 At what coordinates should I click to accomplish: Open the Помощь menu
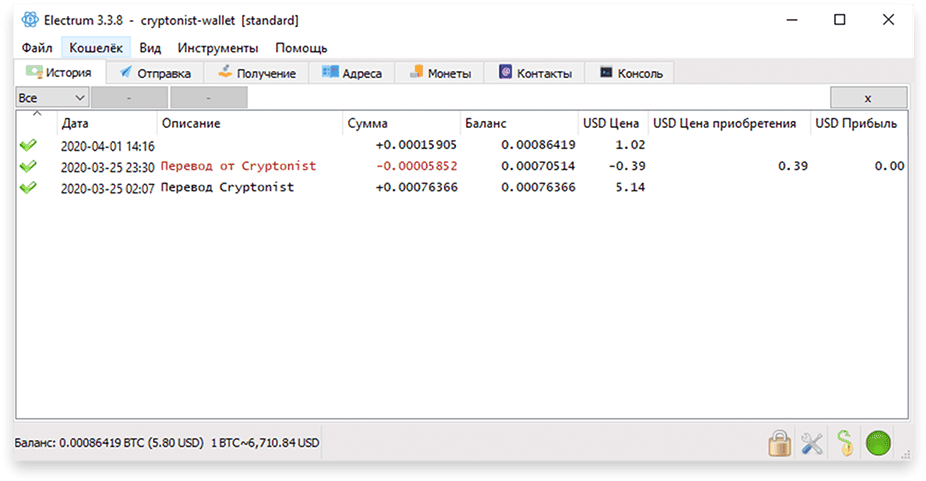tap(301, 48)
